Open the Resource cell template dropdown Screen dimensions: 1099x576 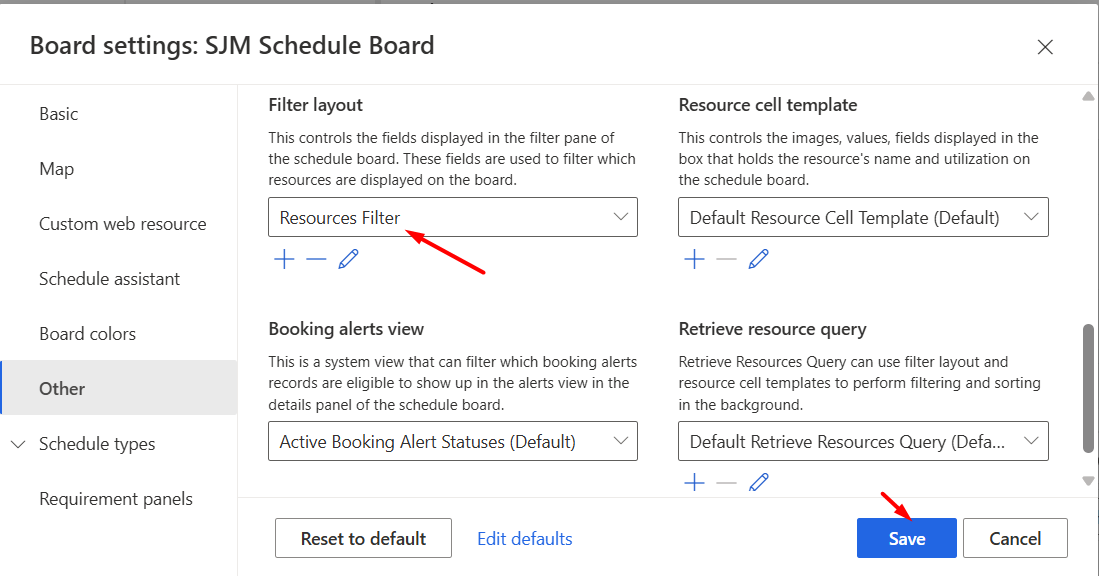(x=863, y=217)
